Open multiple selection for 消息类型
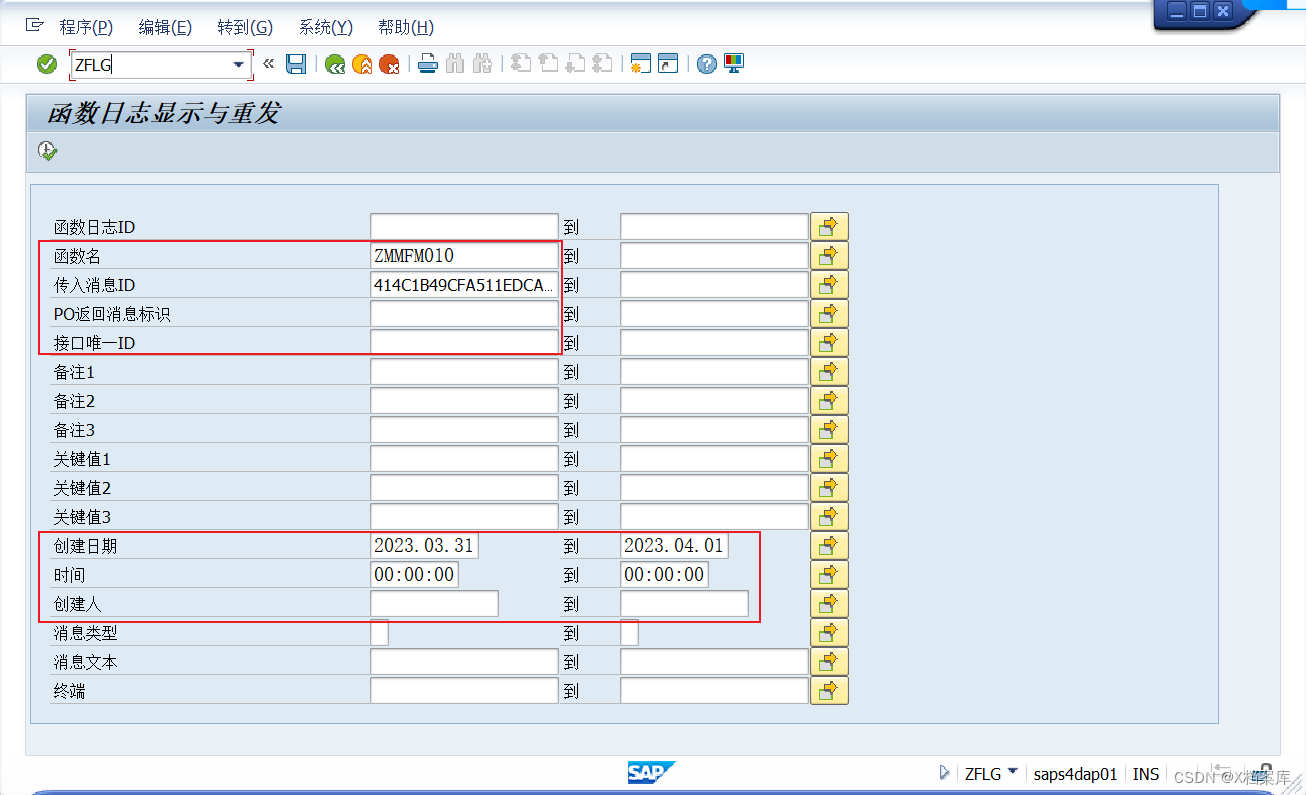 click(829, 633)
